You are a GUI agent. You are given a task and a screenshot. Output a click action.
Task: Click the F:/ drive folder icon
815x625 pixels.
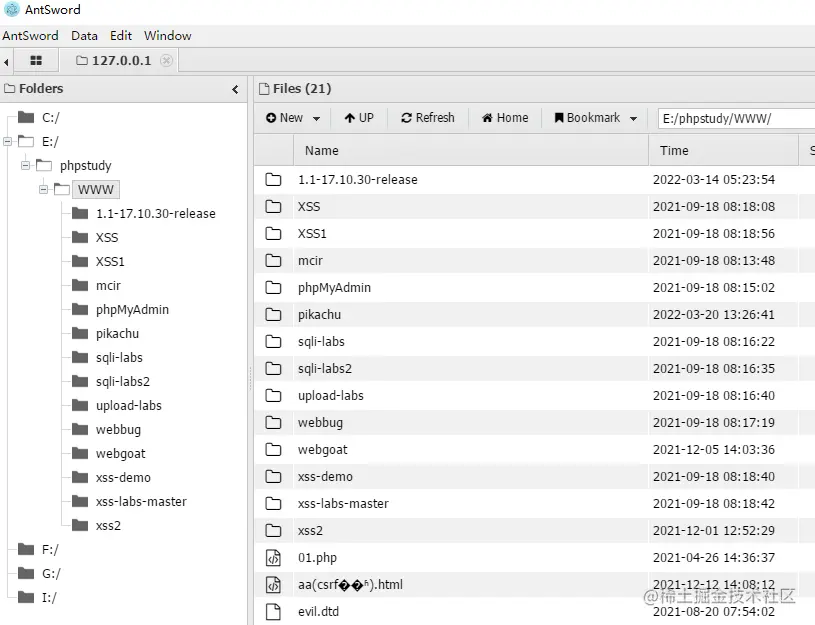(x=26, y=549)
